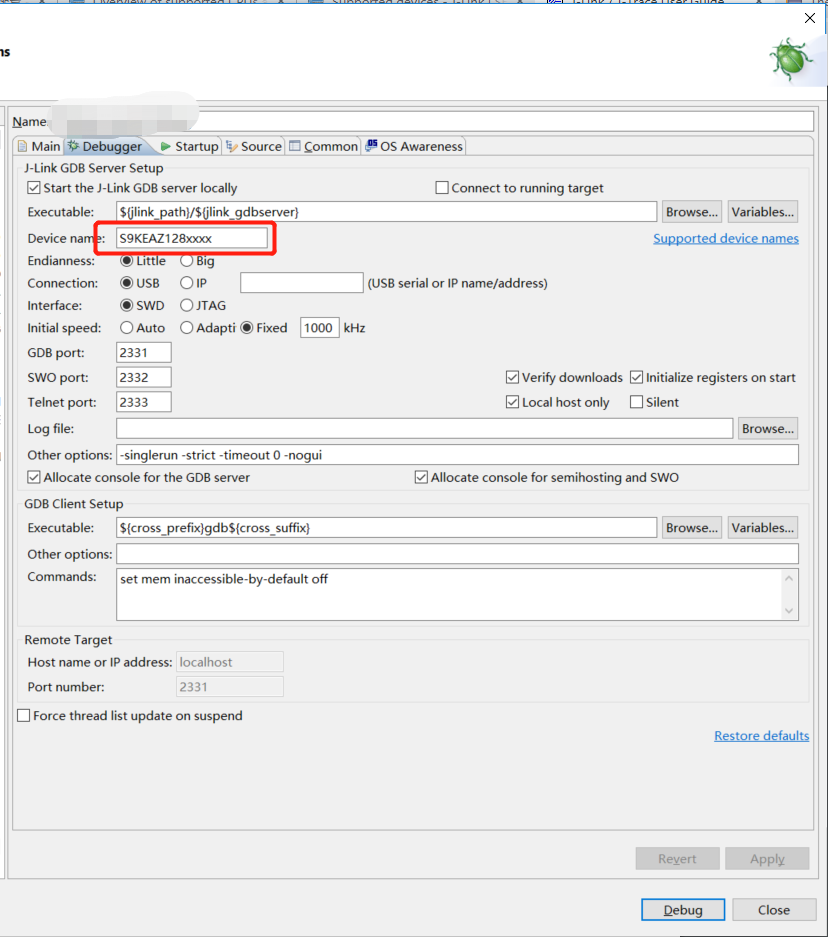Click the USB serial or IP address field
The width and height of the screenshot is (828, 937).
point(302,283)
